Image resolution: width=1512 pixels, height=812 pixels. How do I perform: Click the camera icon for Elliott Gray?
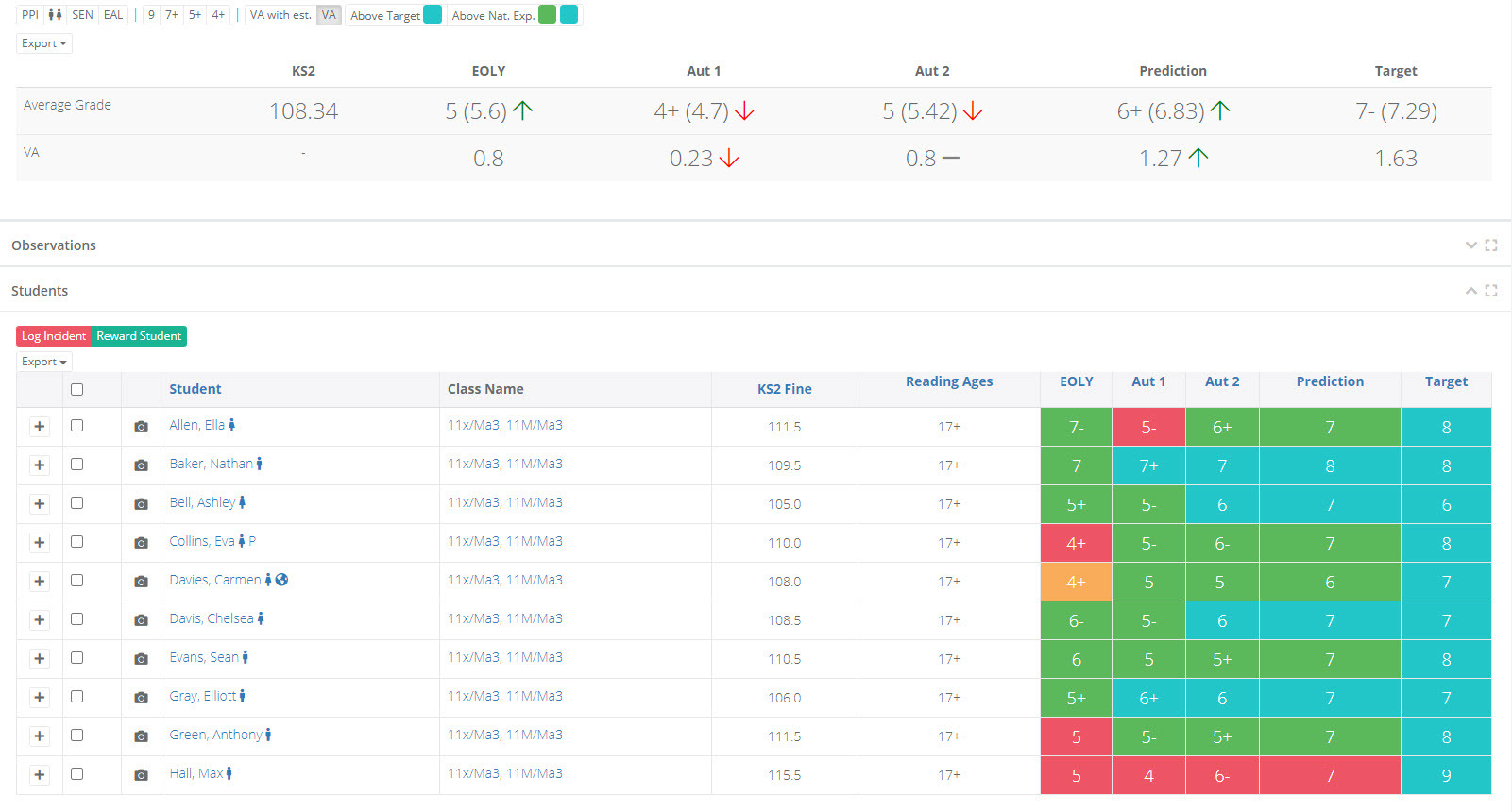(x=141, y=698)
